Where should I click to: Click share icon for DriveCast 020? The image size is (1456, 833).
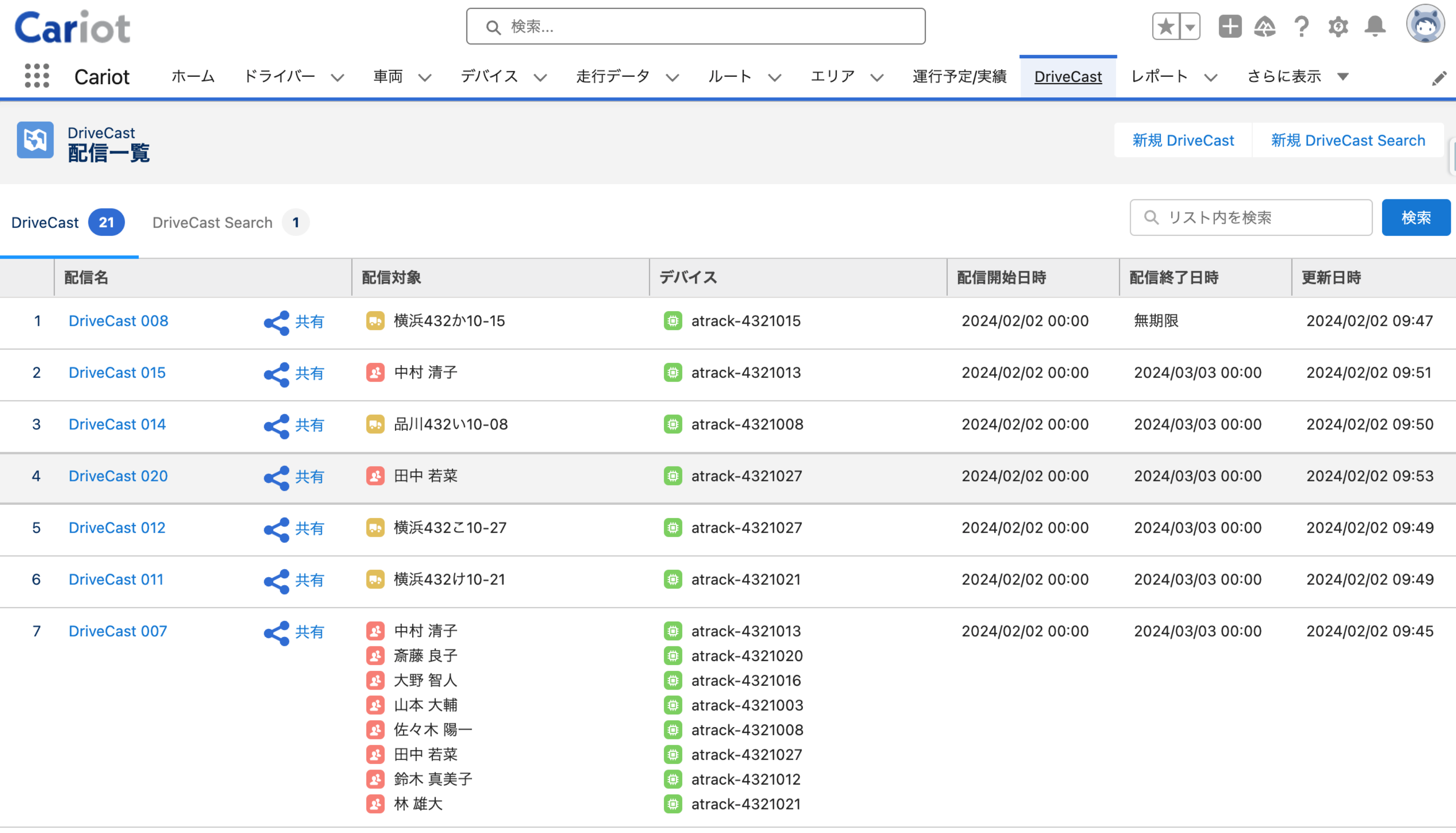point(276,478)
